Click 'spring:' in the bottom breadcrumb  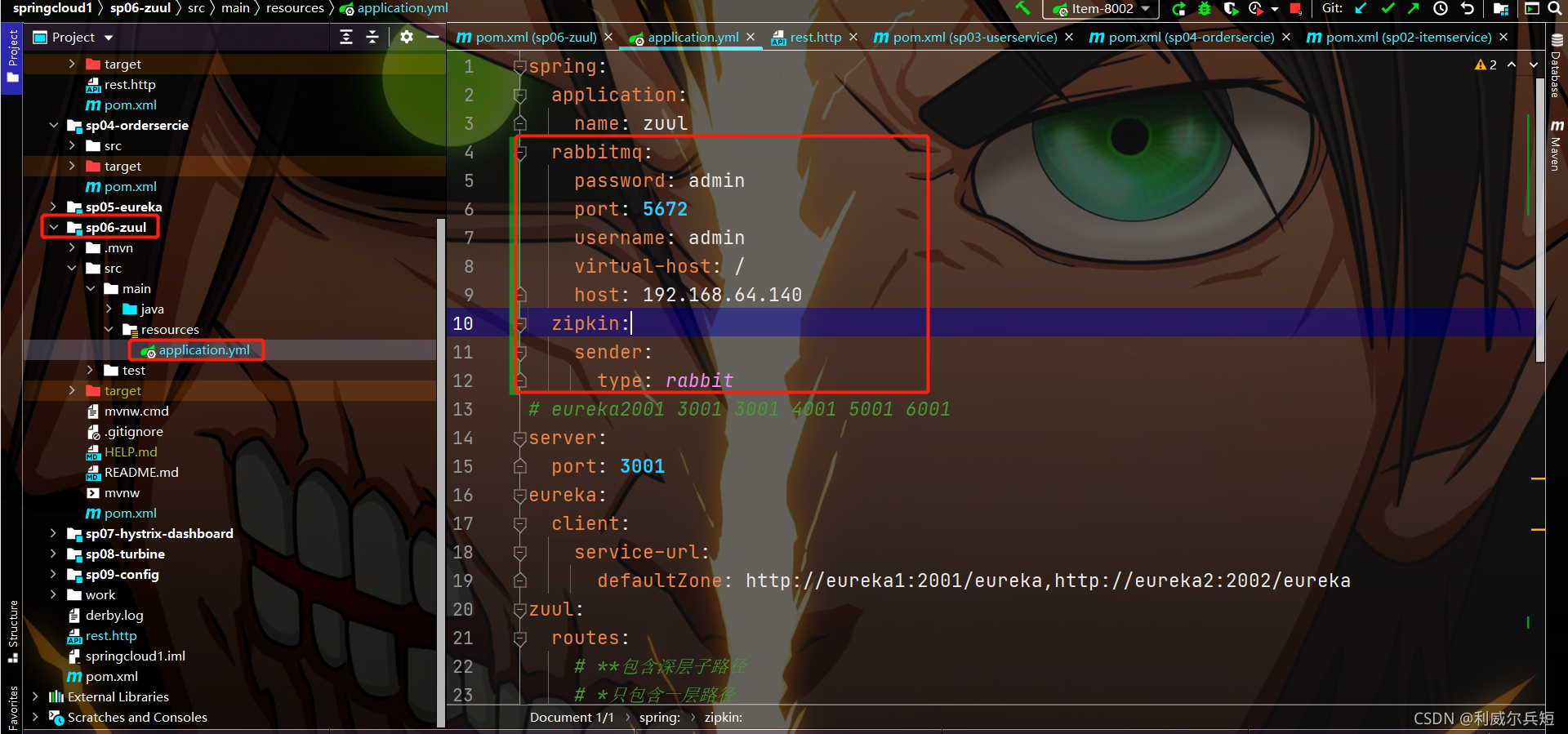coord(659,717)
